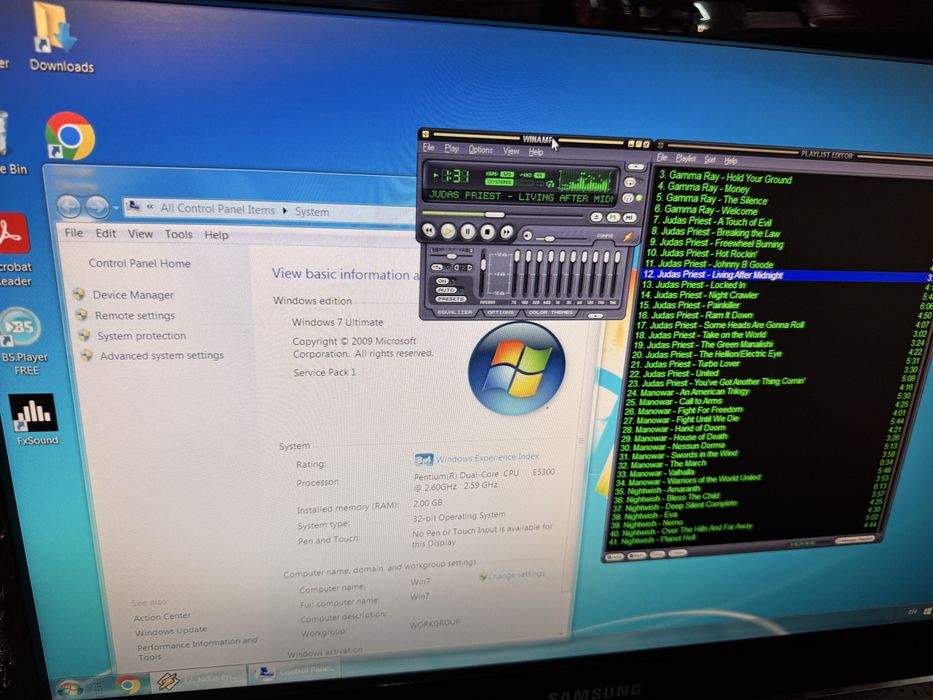Open Advanced system settings link
933x700 pixels.
coord(162,355)
